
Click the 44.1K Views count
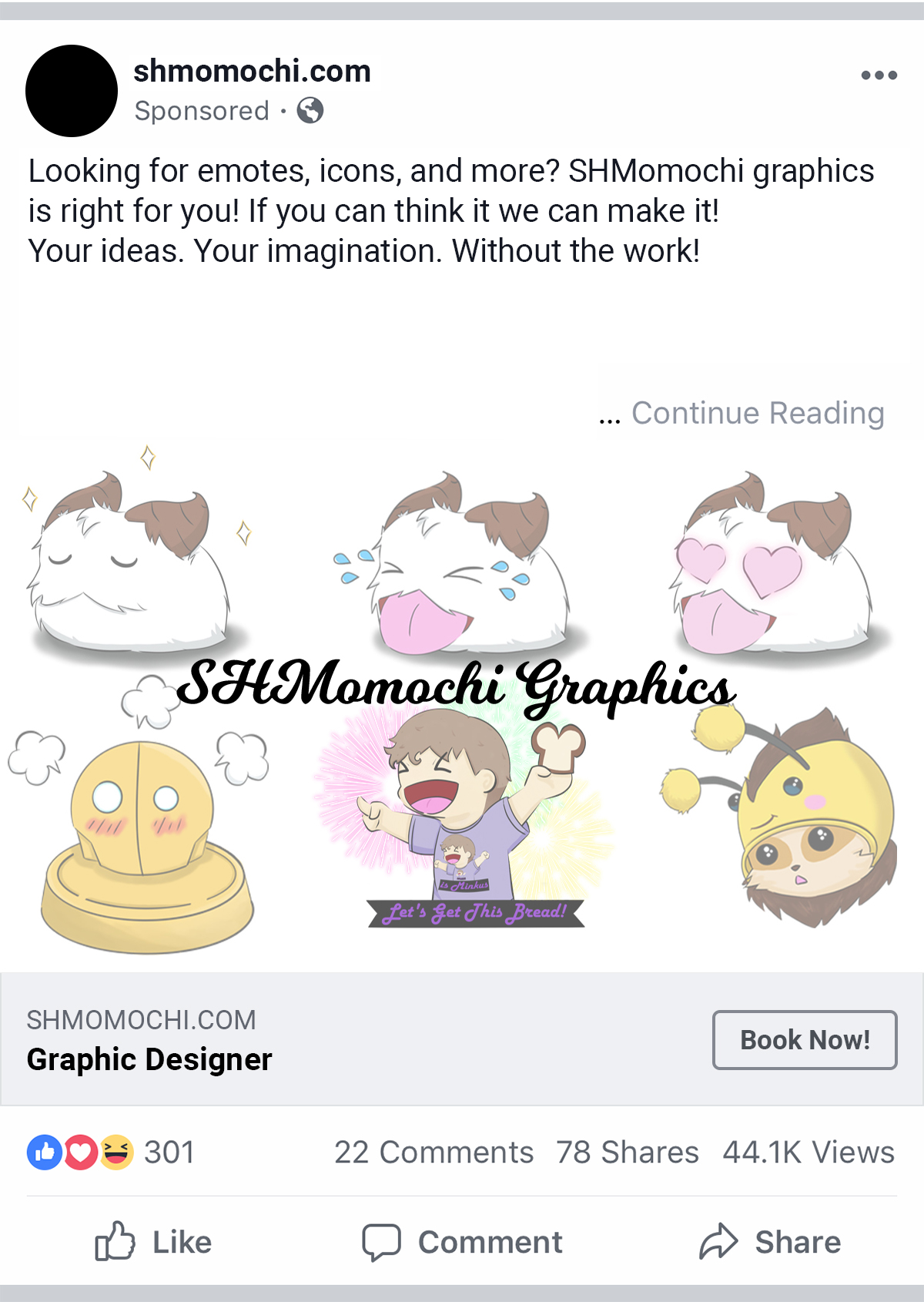point(808,1153)
